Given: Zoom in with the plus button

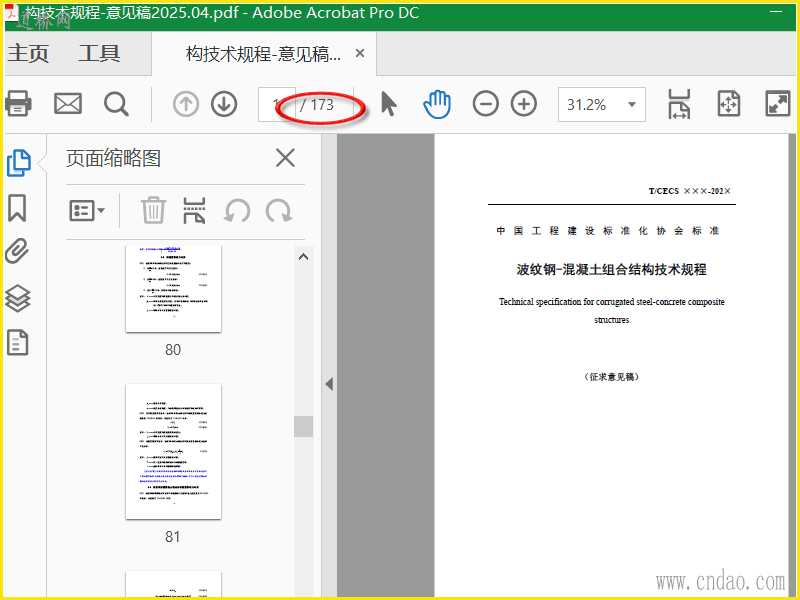Looking at the screenshot, I should point(524,104).
